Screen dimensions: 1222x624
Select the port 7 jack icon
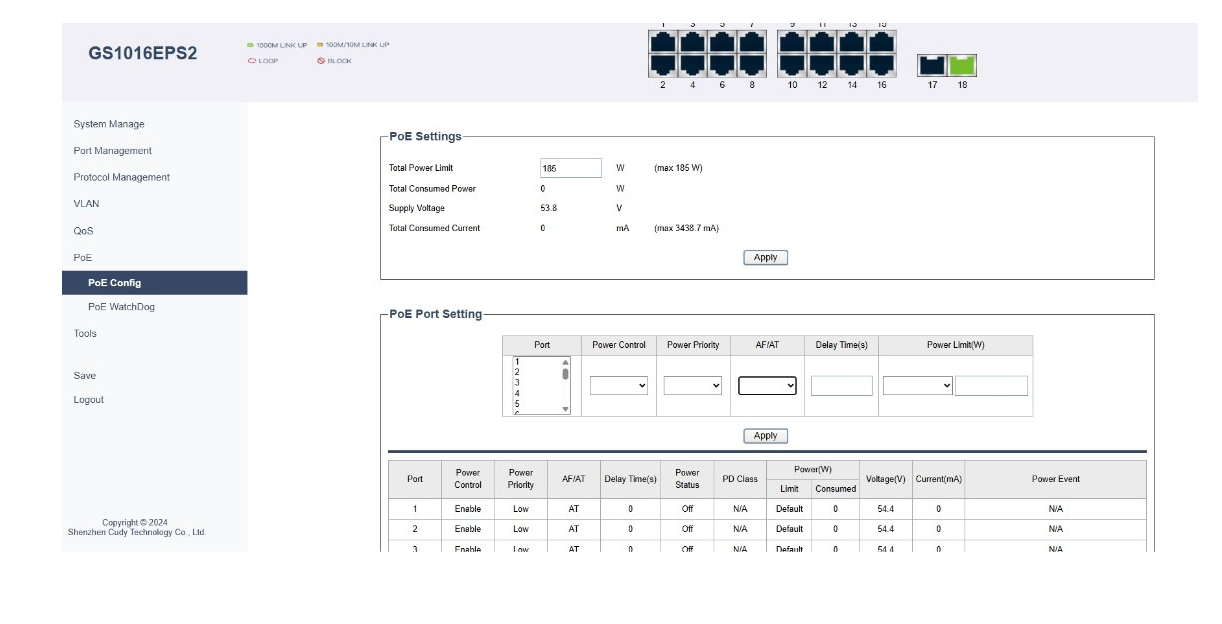pyautogui.click(x=752, y=42)
